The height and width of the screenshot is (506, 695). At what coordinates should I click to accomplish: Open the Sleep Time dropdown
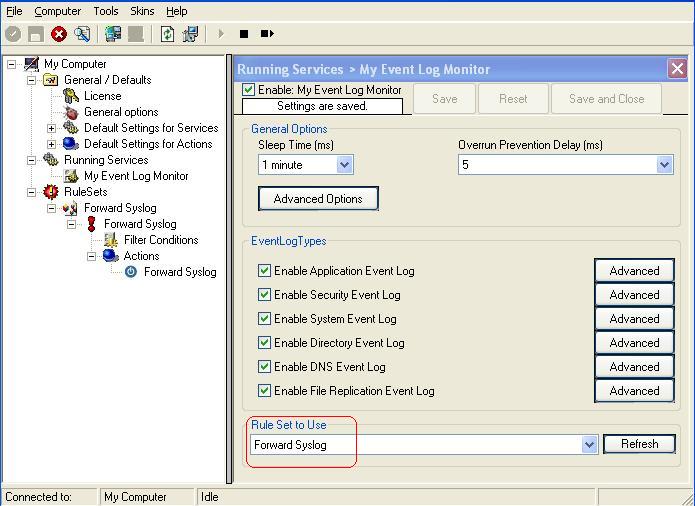(x=344, y=165)
